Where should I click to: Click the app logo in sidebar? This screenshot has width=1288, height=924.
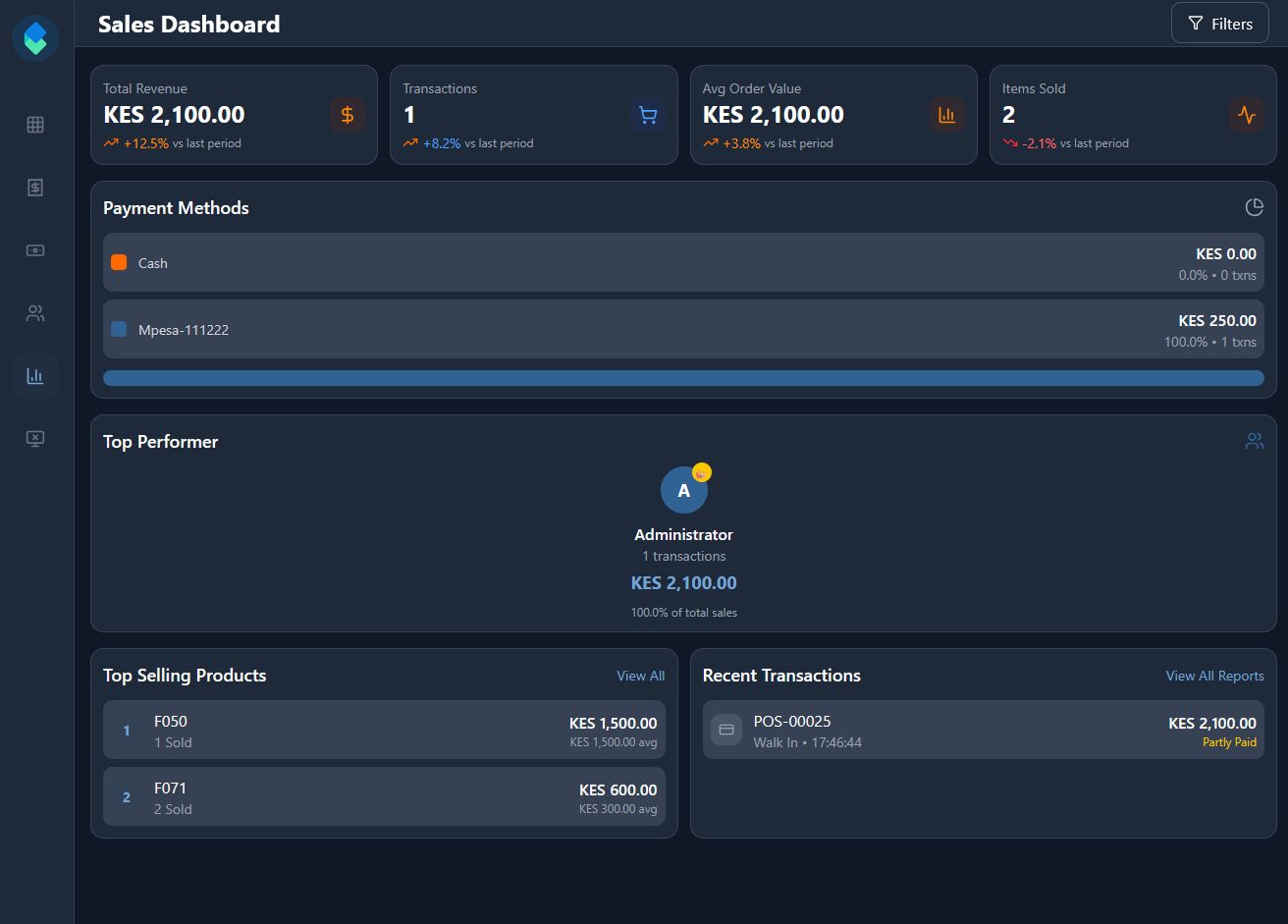35,38
